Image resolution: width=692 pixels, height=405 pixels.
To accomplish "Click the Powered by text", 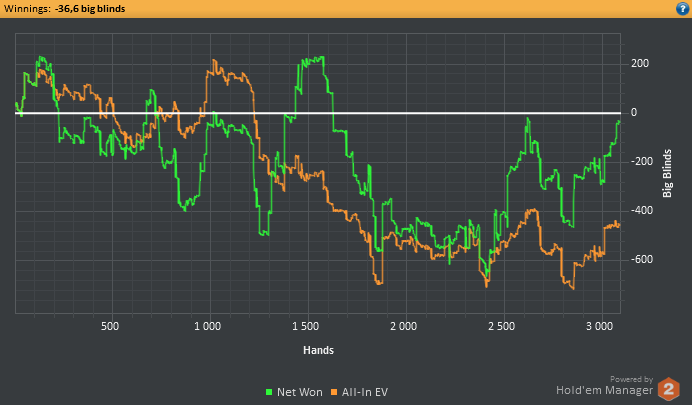I will (631, 379).
